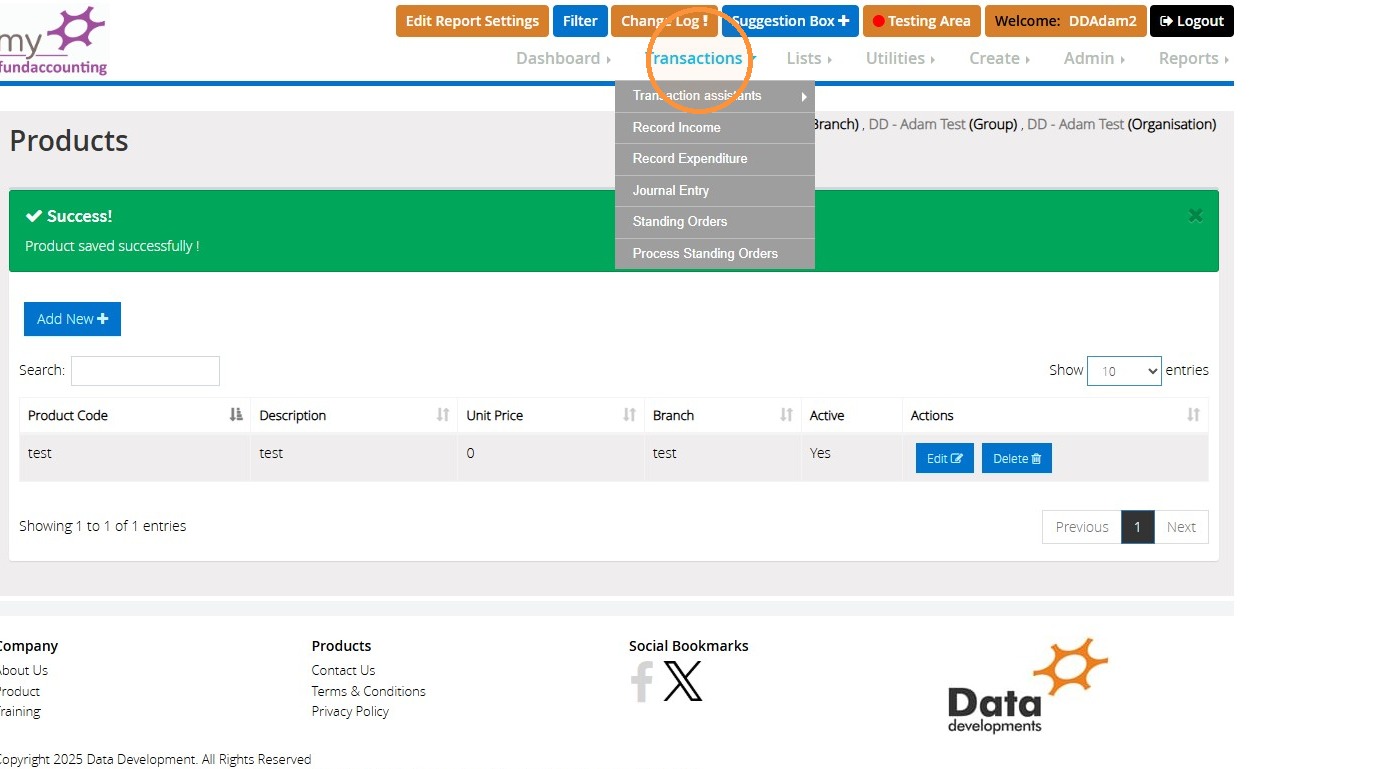Viewport: 1377px width, 769px height.
Task: Open the Create menu
Action: point(999,58)
